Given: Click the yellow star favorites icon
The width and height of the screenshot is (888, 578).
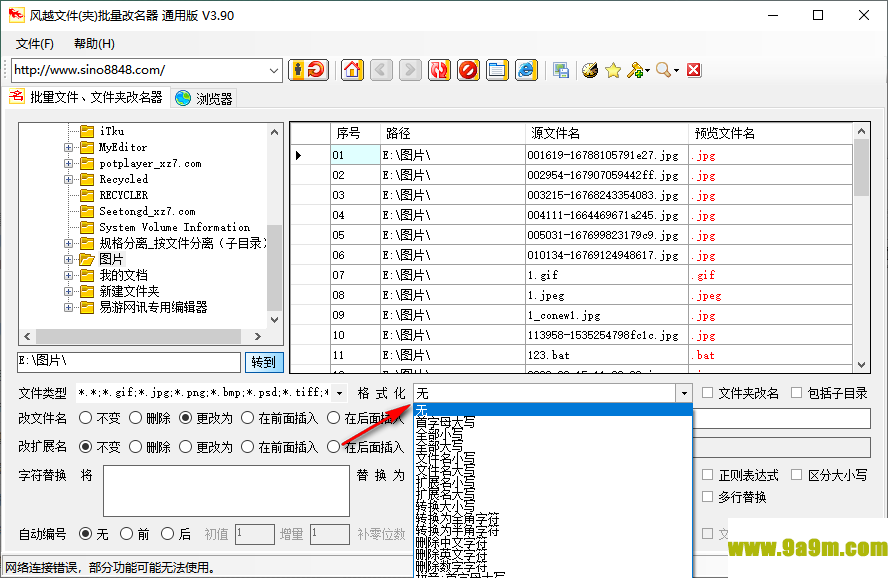Looking at the screenshot, I should (x=613, y=70).
